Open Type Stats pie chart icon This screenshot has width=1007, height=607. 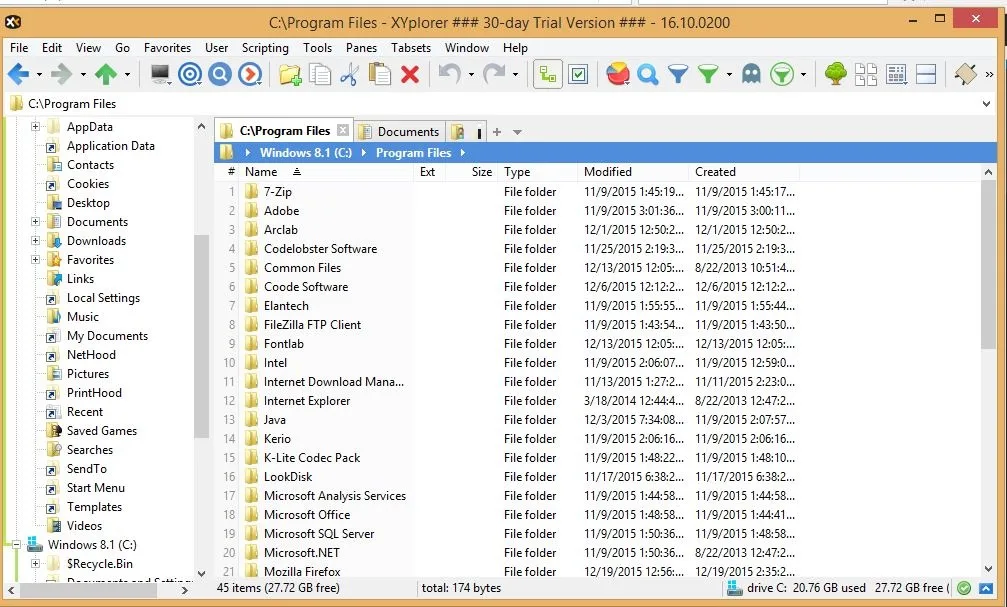tap(618, 75)
